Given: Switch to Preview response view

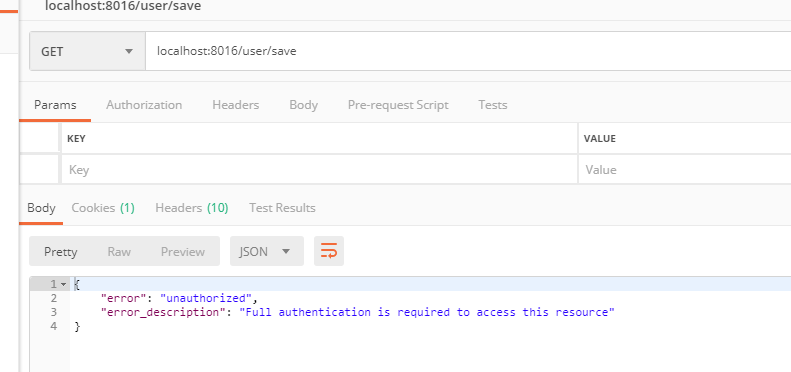Looking at the screenshot, I should pyautogui.click(x=183, y=251).
